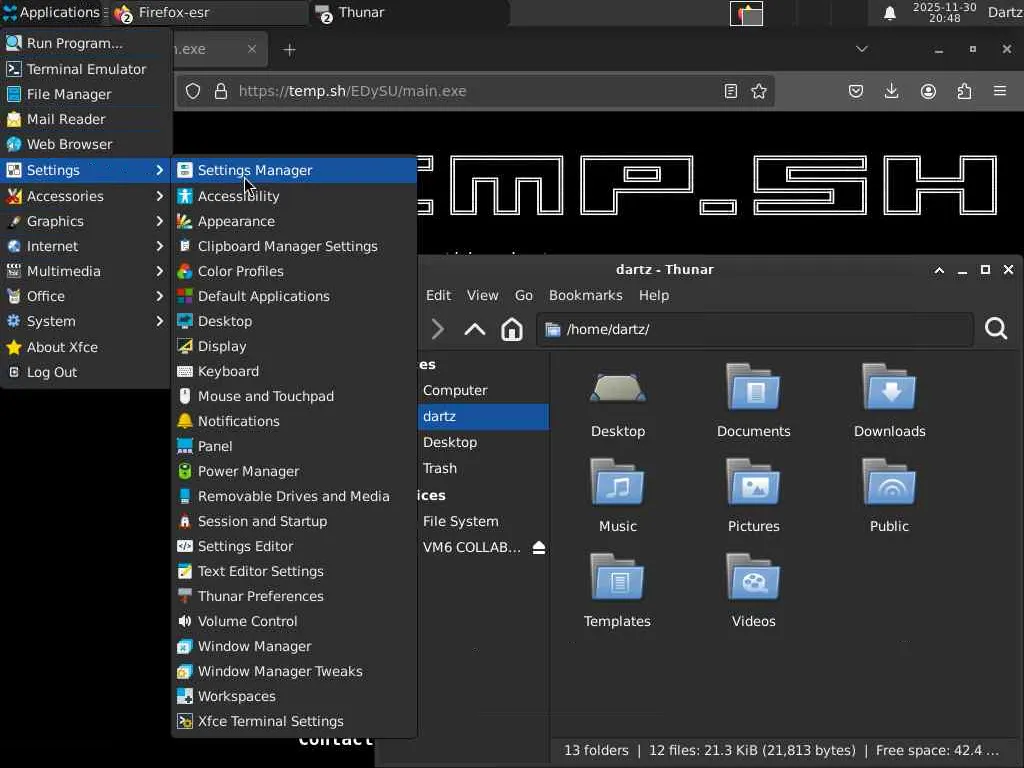Click Log Out in Applications menu

[52, 372]
